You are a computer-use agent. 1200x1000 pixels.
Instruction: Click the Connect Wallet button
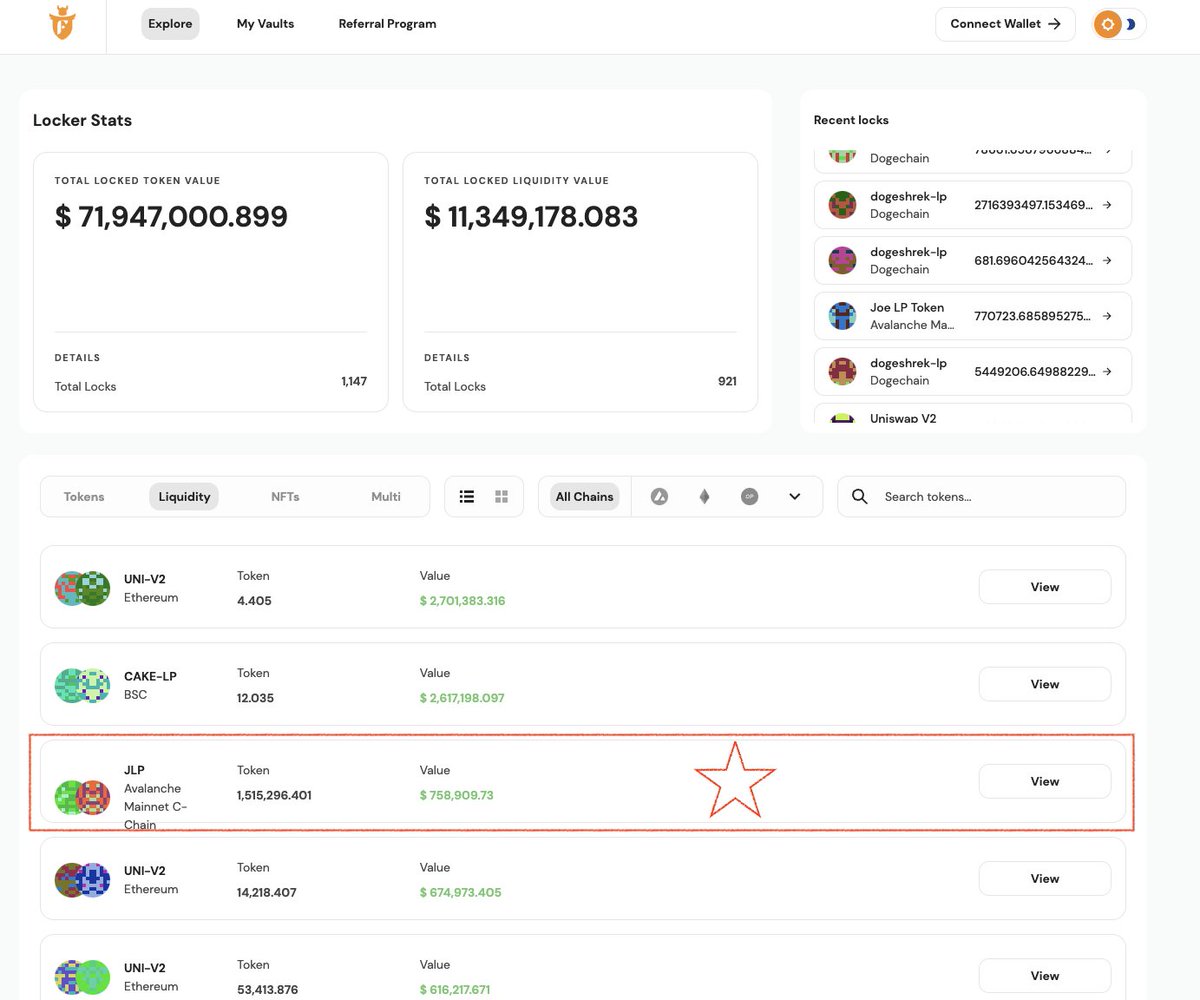[1005, 24]
